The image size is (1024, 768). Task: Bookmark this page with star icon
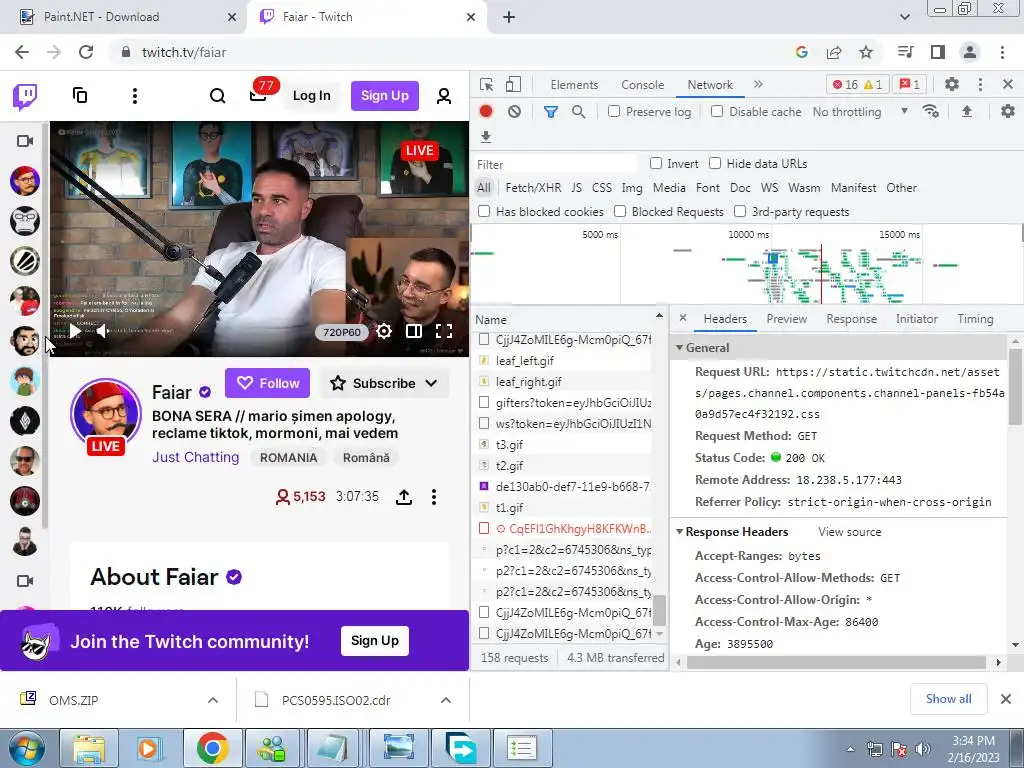click(x=866, y=52)
